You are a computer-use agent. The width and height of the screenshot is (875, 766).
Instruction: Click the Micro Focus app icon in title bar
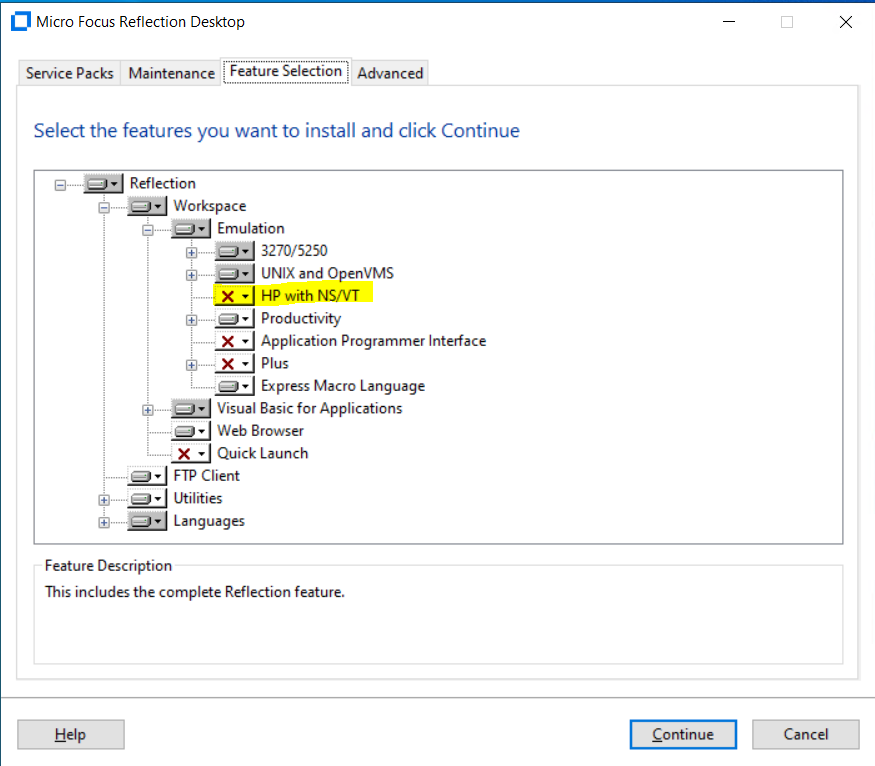coord(20,22)
